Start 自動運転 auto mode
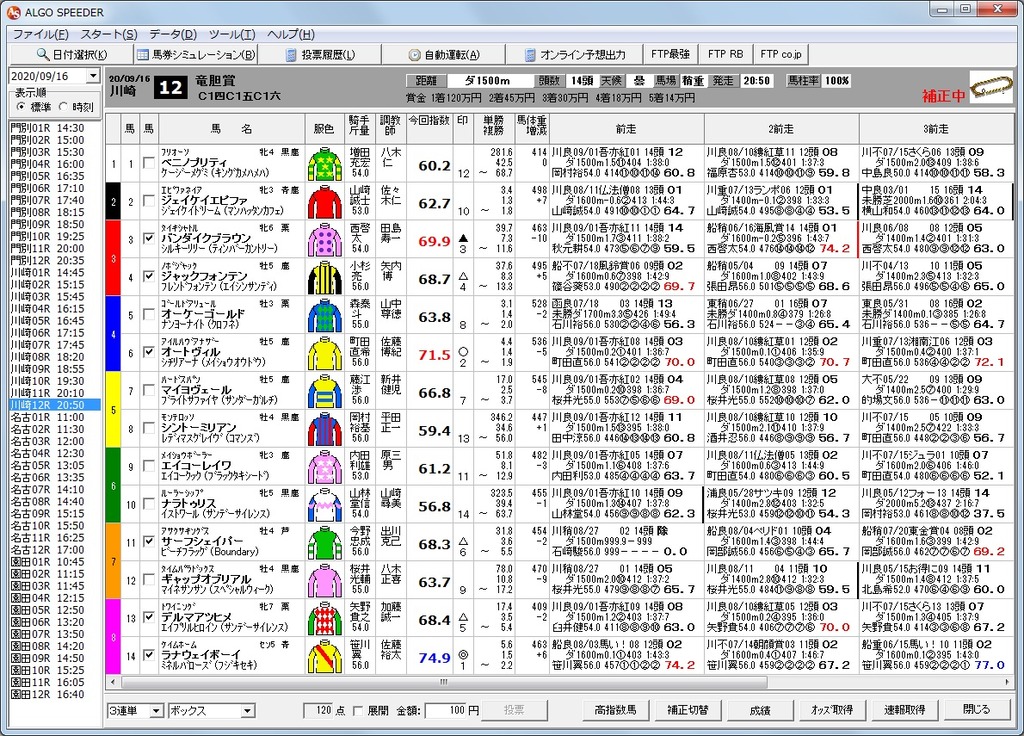The height and width of the screenshot is (736, 1024). click(x=444, y=55)
